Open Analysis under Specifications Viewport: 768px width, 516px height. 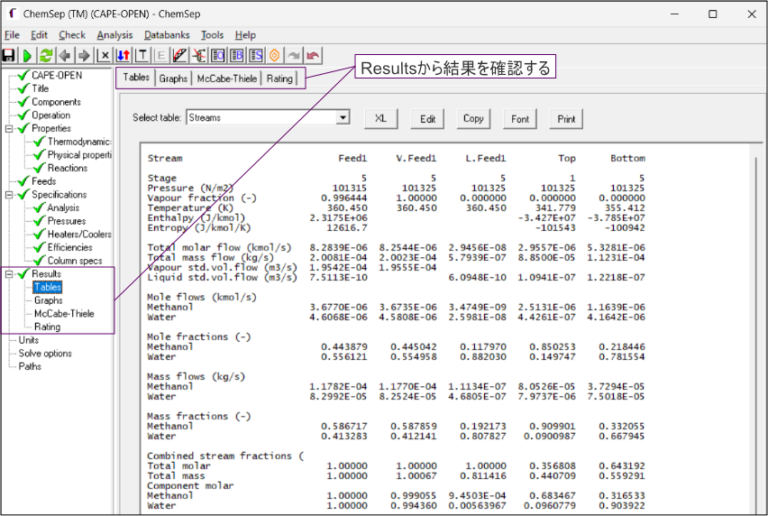click(x=63, y=208)
